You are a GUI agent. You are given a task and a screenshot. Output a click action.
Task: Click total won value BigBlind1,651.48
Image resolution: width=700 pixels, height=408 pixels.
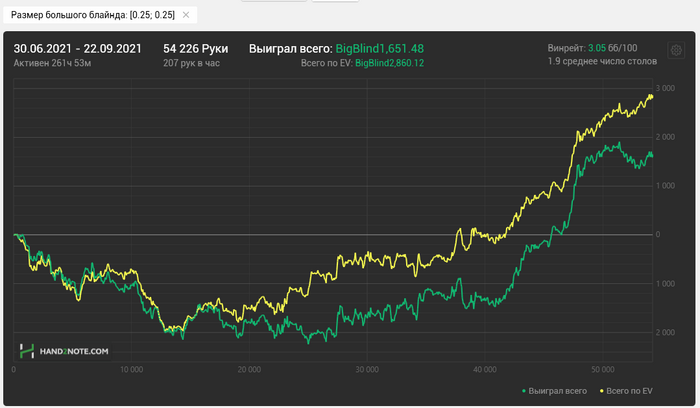click(x=379, y=49)
